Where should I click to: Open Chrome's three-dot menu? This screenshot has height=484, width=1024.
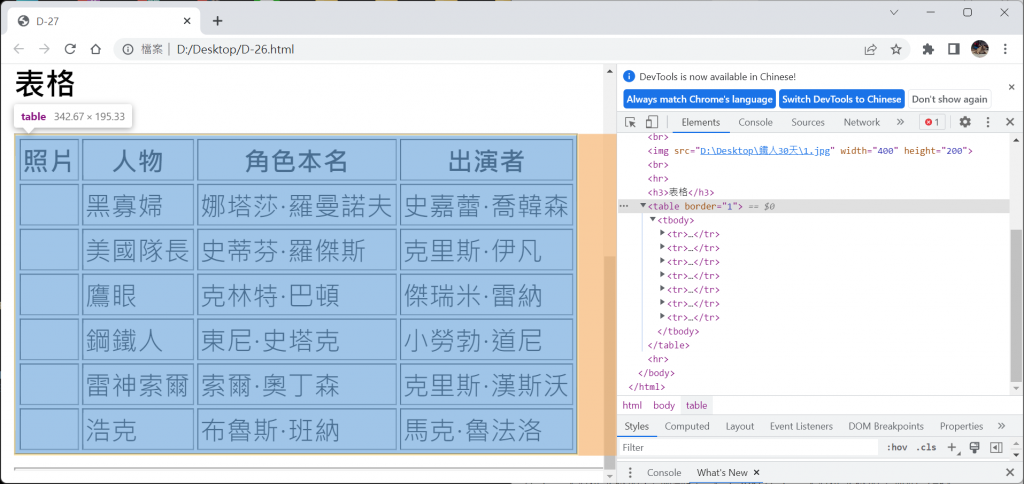coord(1005,49)
